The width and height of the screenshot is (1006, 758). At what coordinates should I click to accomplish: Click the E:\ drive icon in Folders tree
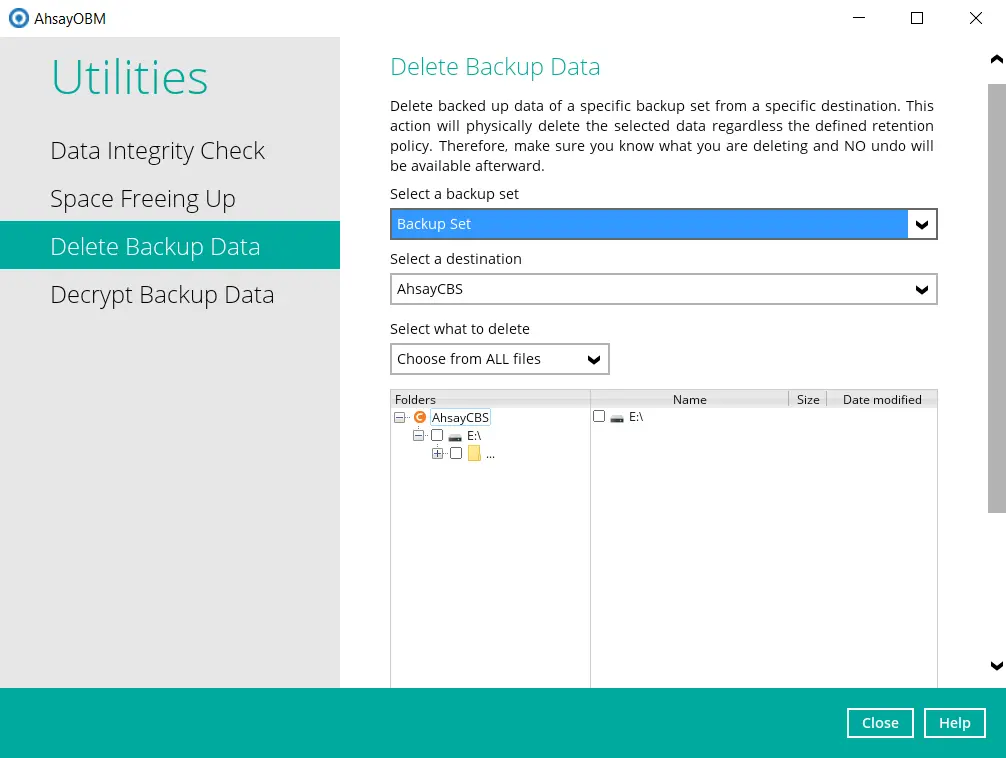coord(454,435)
